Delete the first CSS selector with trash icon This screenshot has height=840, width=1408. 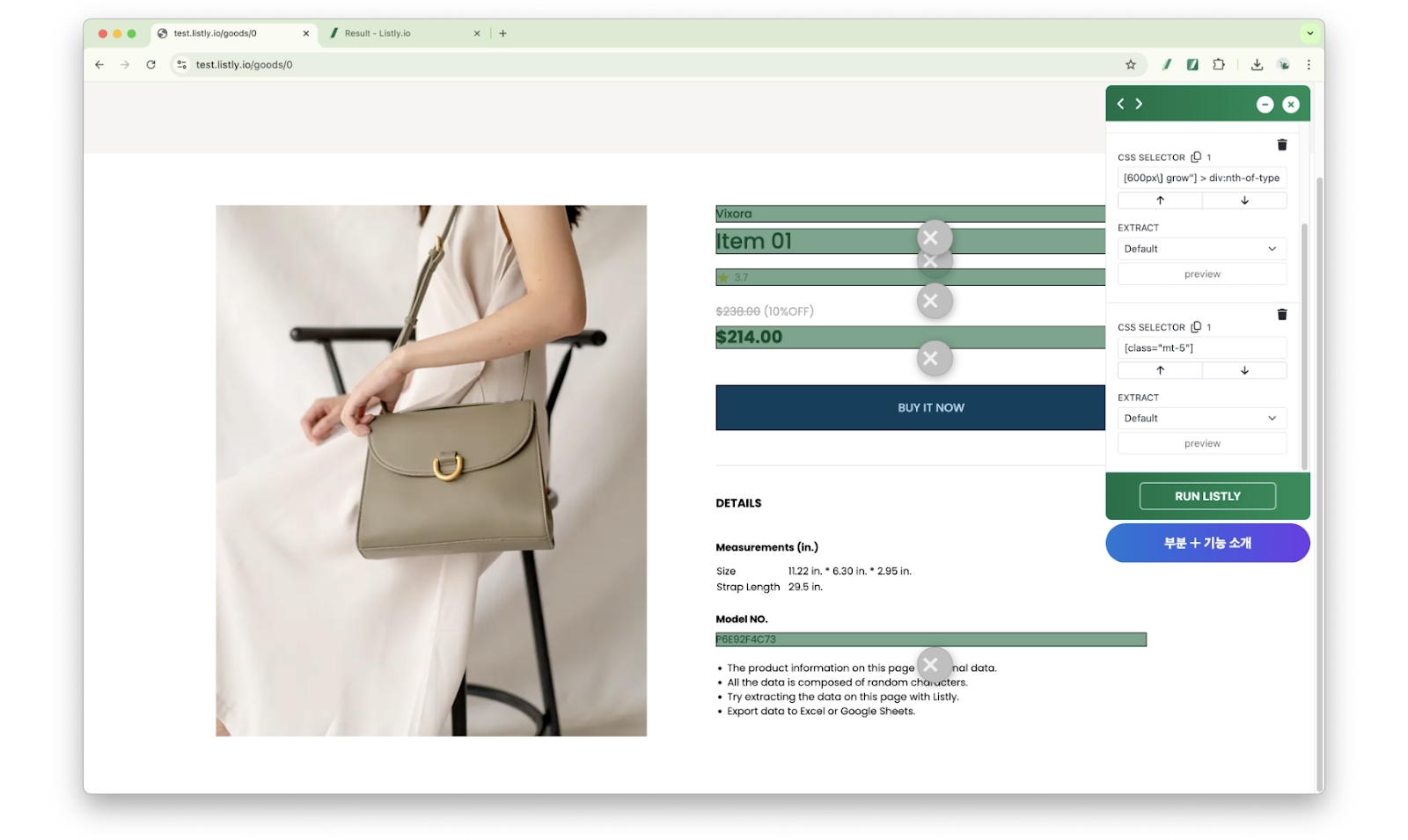pos(1281,145)
